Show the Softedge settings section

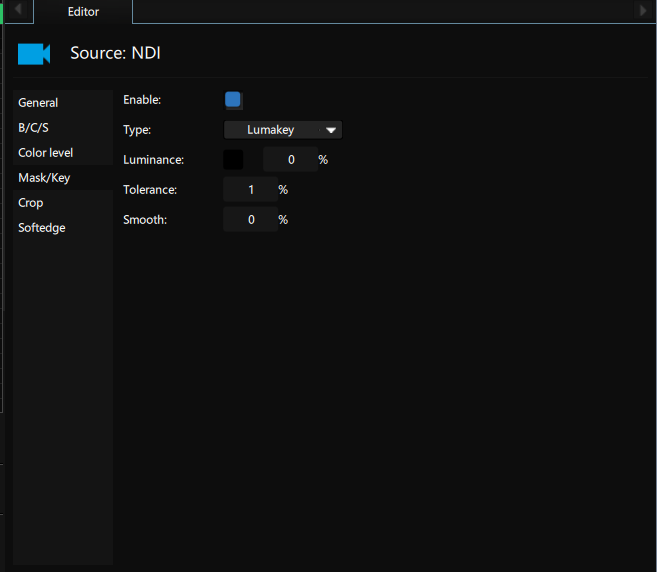pos(42,228)
